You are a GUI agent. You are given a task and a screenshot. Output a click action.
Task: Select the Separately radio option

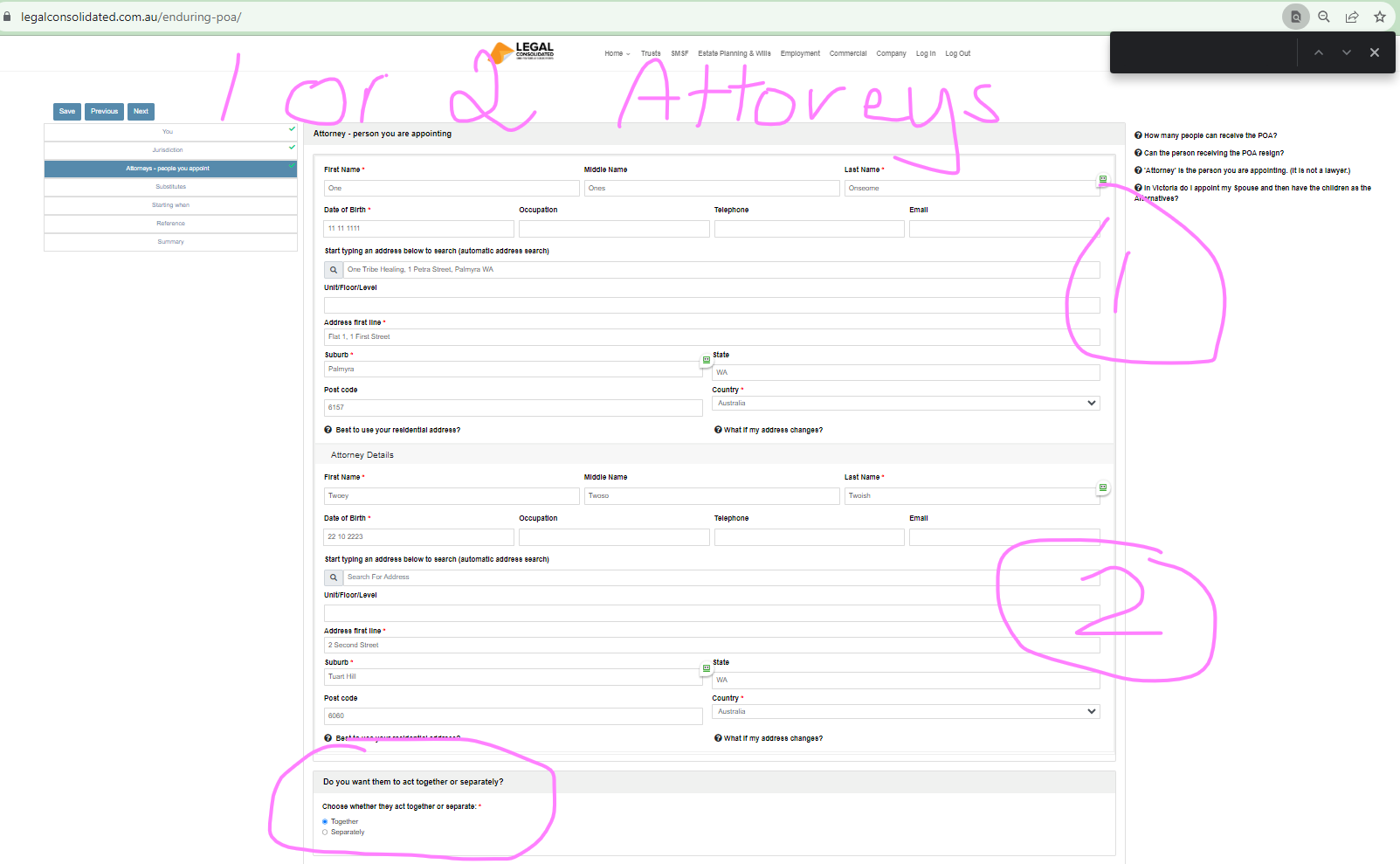325,833
